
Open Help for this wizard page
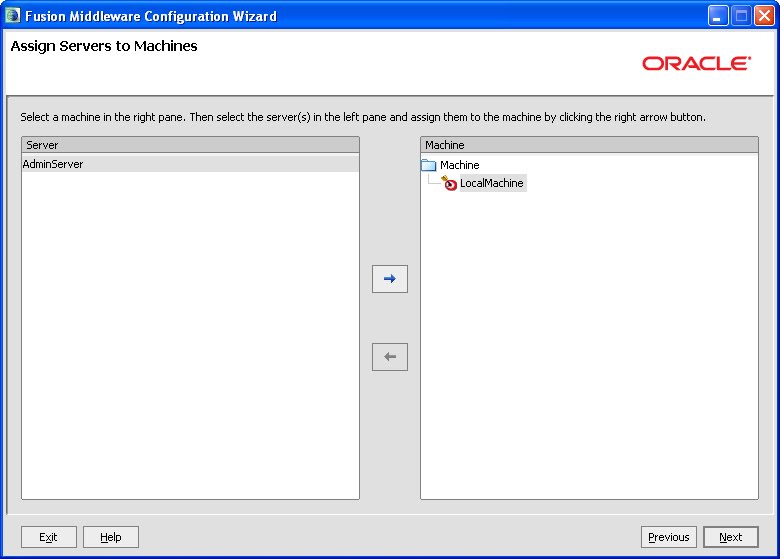[110, 537]
